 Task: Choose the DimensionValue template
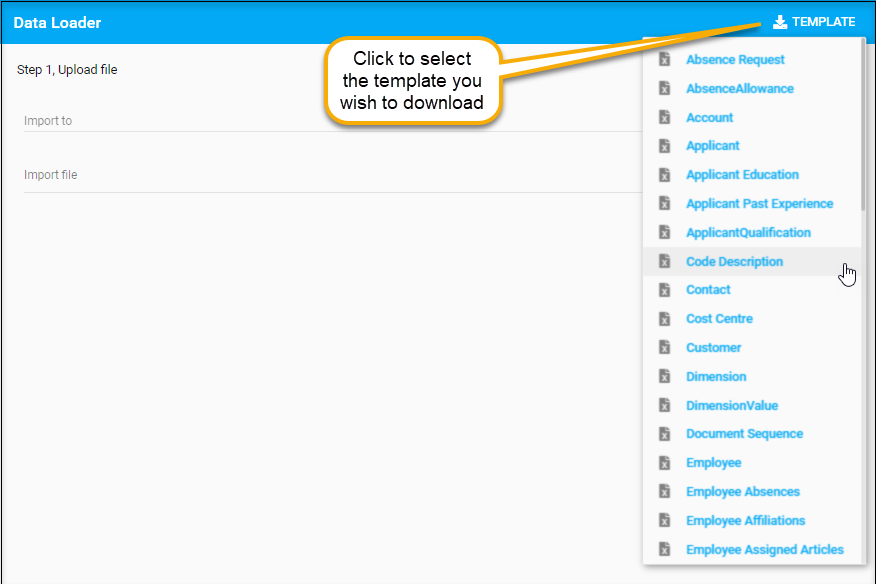click(731, 406)
